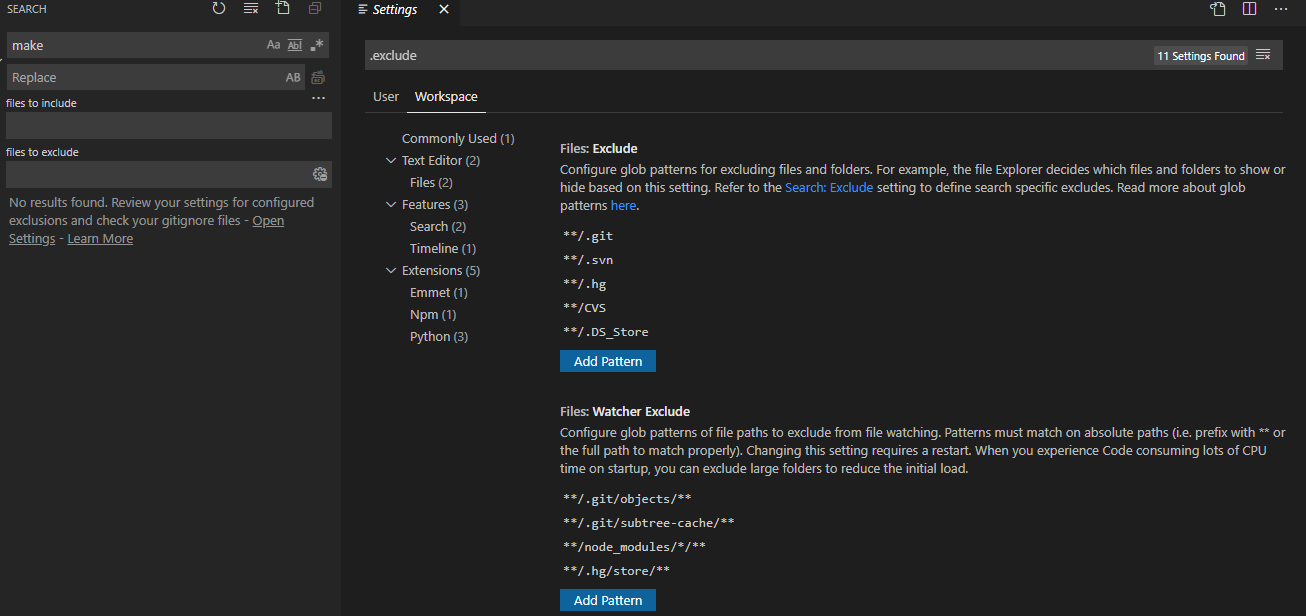This screenshot has width=1306, height=616.
Task: Split the Settings editor to the right
Action: pyautogui.click(x=1249, y=9)
